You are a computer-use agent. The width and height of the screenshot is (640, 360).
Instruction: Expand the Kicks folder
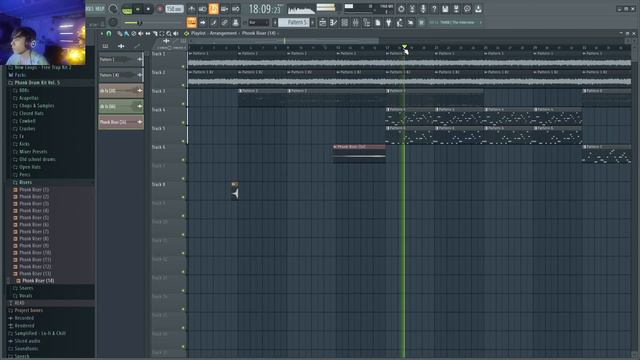pyautogui.click(x=24, y=144)
